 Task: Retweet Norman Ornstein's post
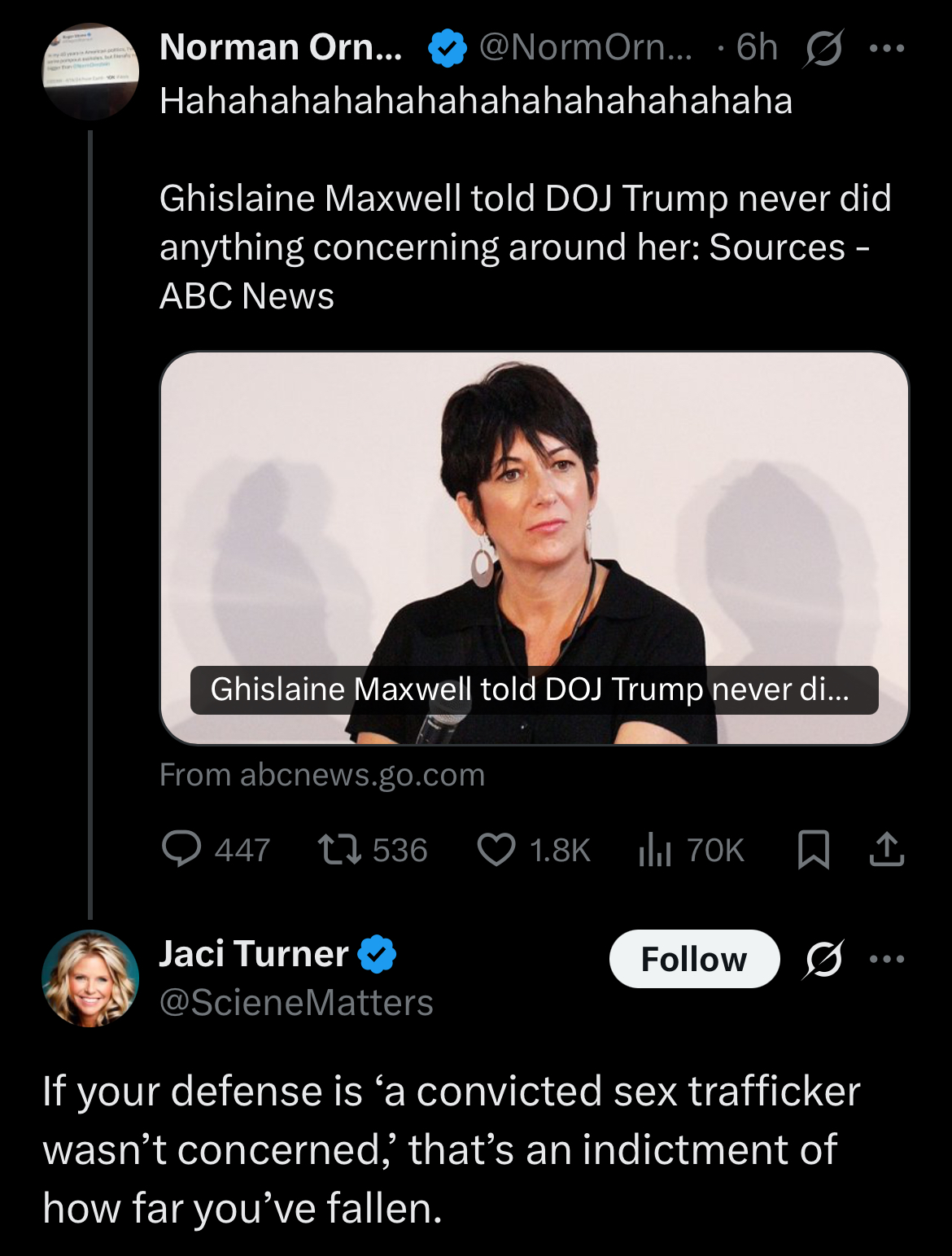[373, 850]
